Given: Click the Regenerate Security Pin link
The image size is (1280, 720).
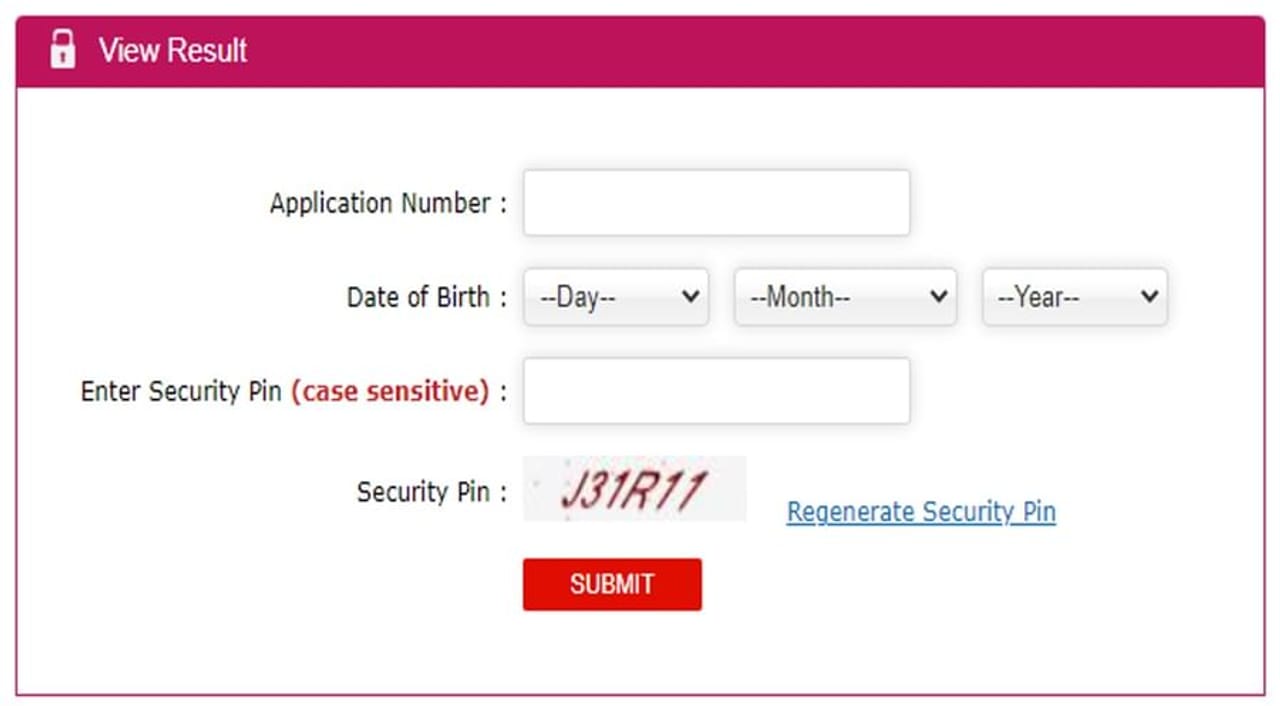Looking at the screenshot, I should (x=921, y=512).
